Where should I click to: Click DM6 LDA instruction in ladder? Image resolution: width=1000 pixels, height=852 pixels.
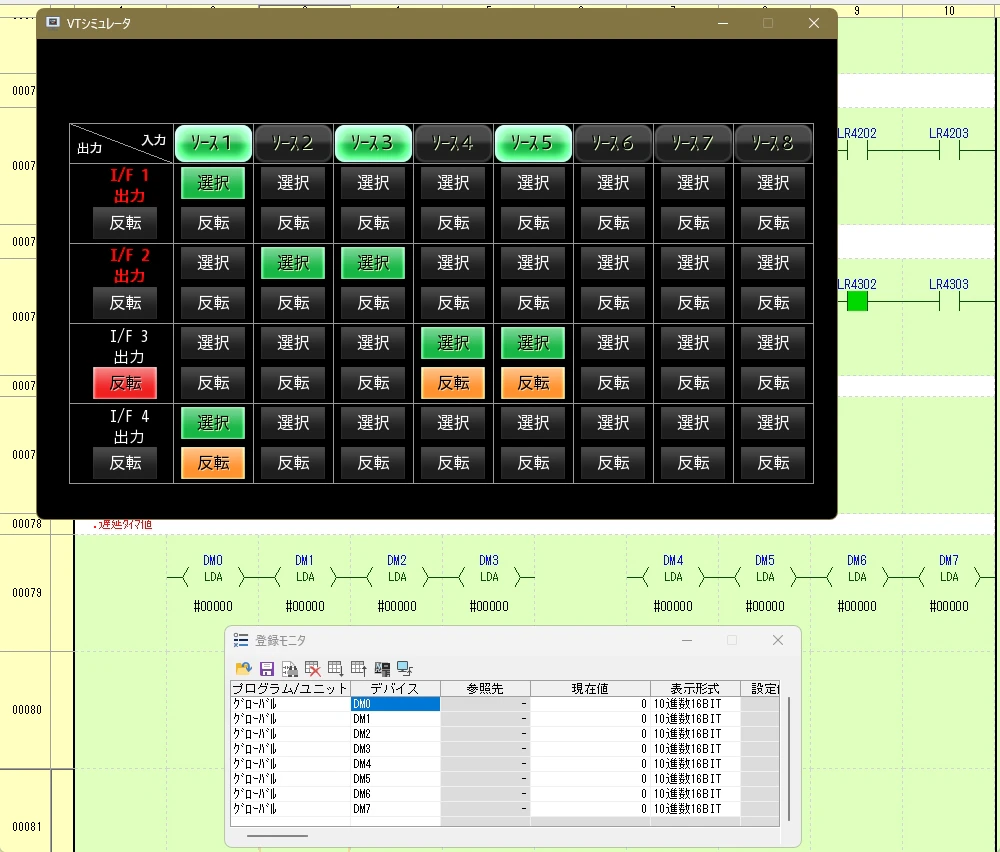(857, 577)
